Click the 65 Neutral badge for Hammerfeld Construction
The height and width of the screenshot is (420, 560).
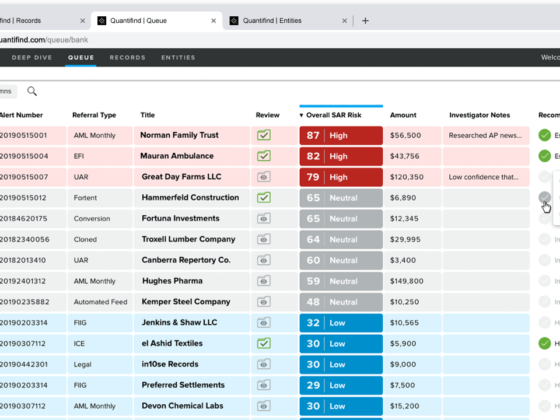[x=341, y=198]
